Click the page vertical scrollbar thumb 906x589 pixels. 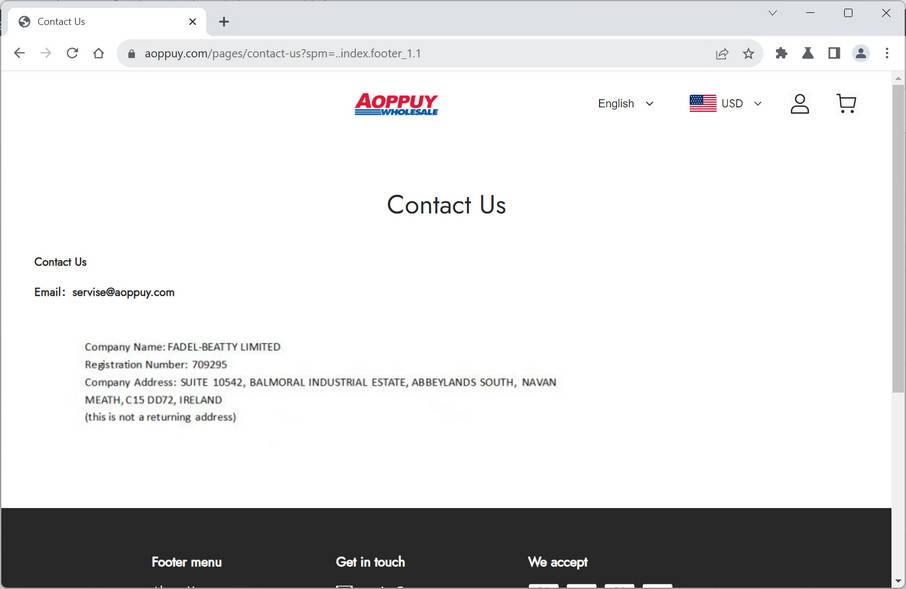click(x=898, y=238)
